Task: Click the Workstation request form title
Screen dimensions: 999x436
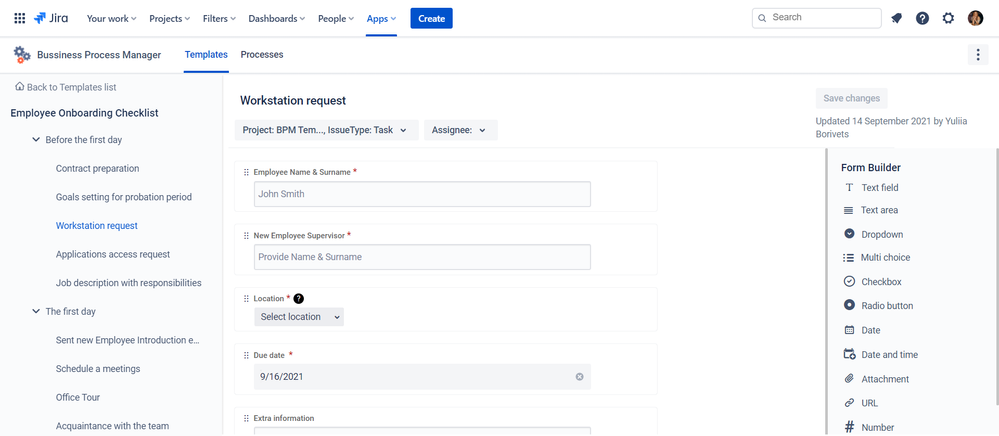Action: click(x=293, y=101)
